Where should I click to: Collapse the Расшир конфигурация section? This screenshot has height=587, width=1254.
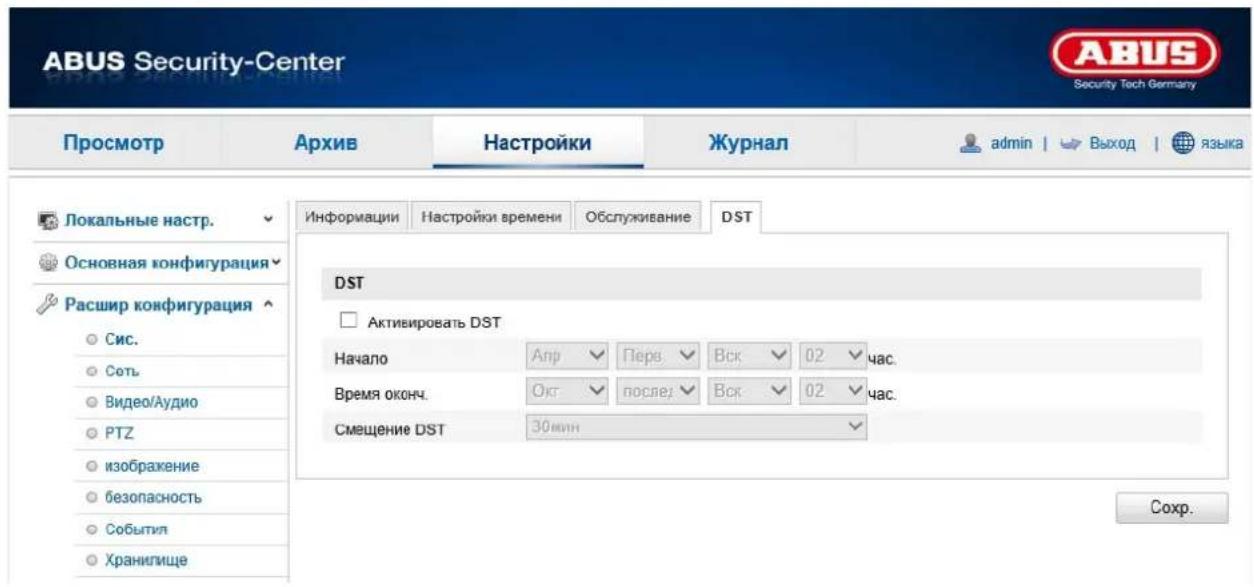pos(268,305)
